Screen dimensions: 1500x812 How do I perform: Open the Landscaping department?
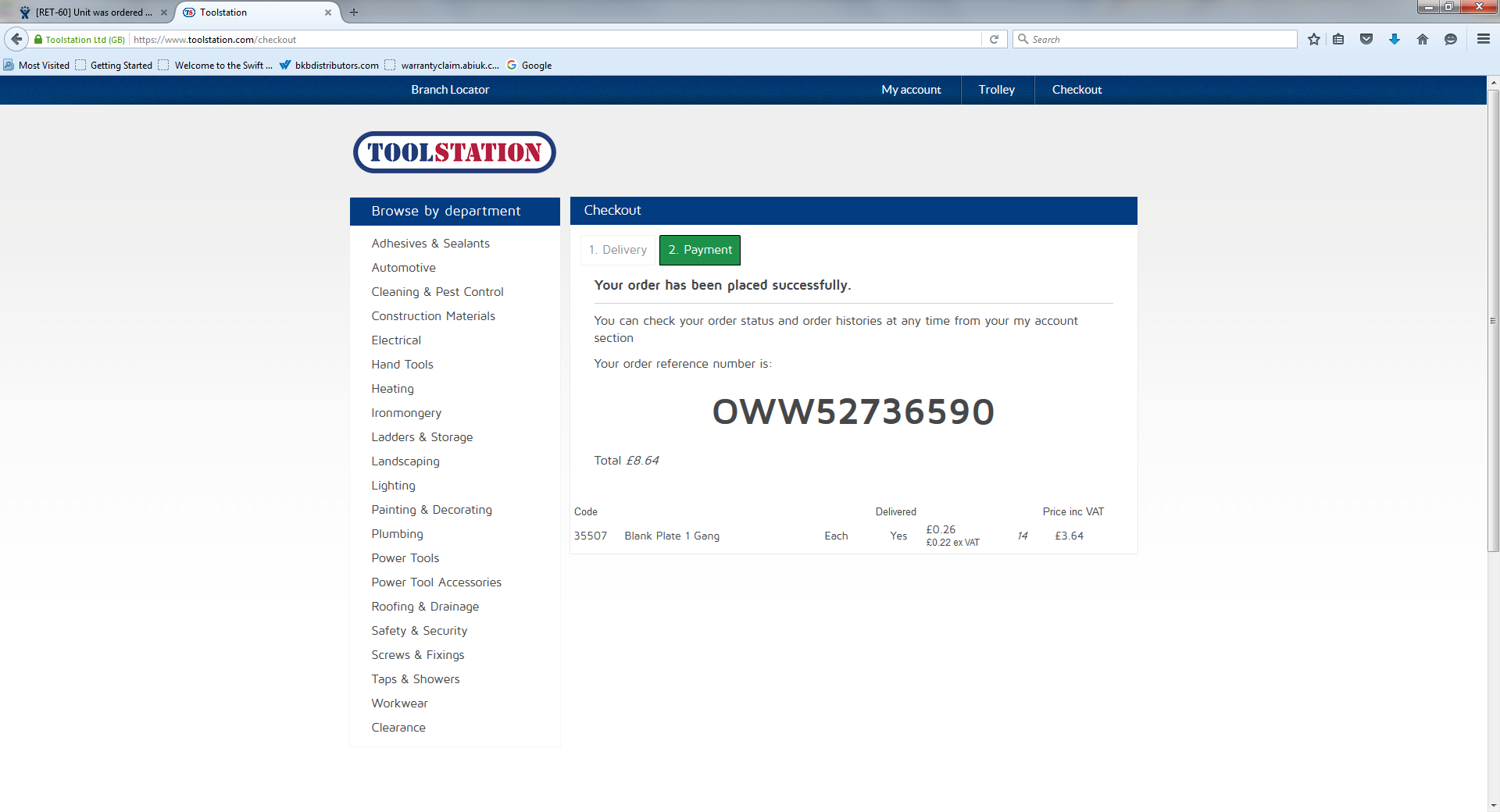click(405, 461)
